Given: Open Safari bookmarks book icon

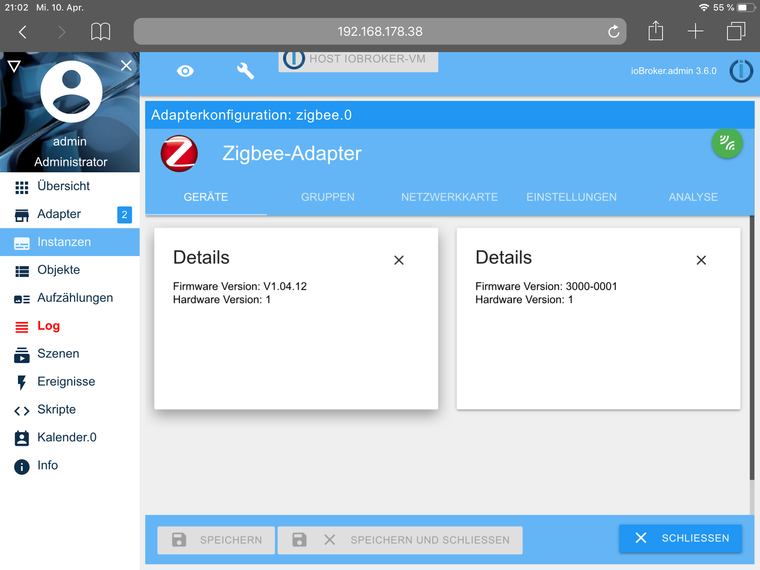Looking at the screenshot, I should coord(100,32).
